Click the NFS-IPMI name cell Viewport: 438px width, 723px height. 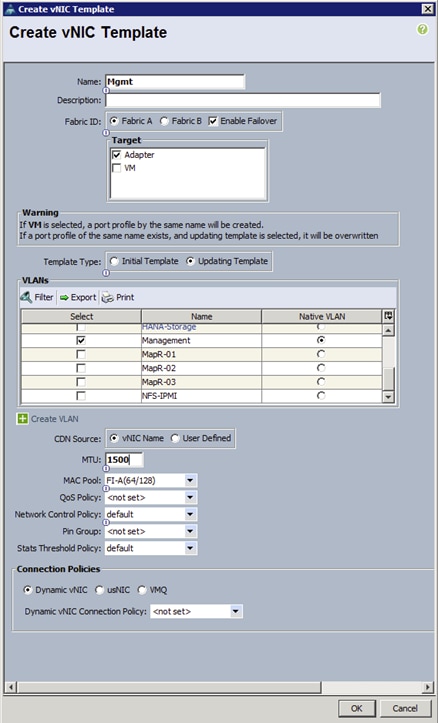click(201, 396)
